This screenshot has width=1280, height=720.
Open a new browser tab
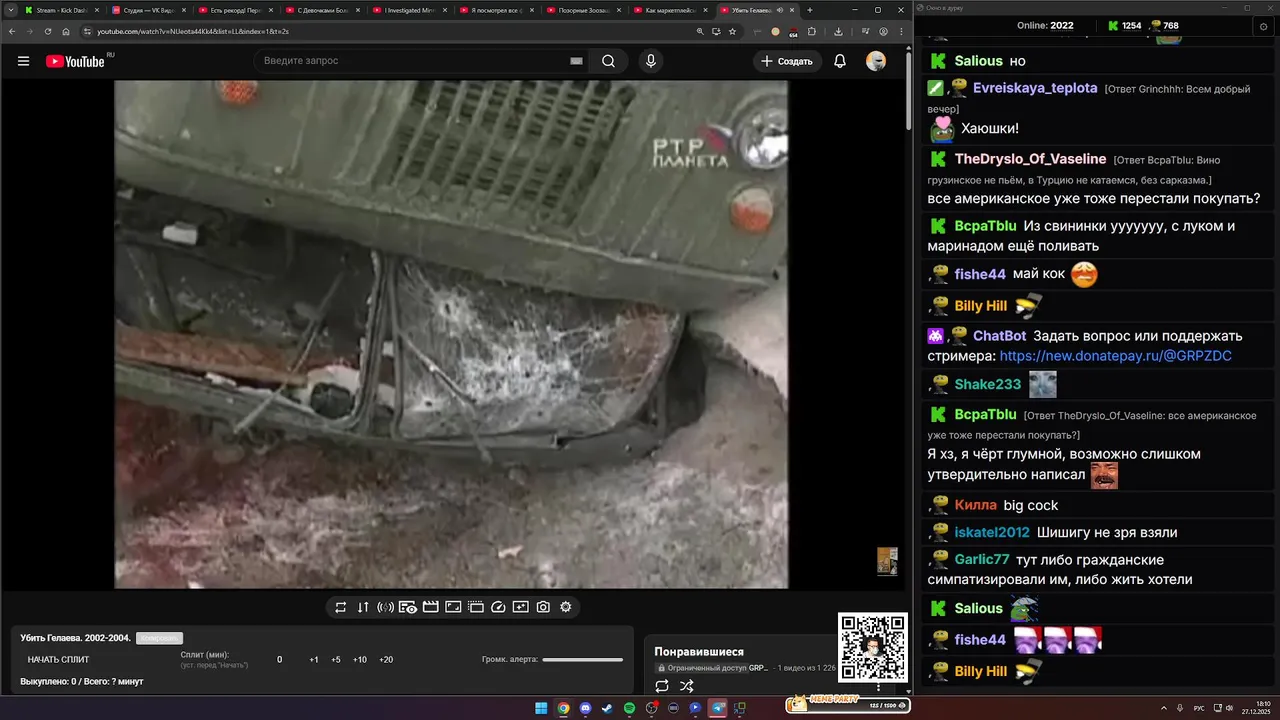[810, 10]
